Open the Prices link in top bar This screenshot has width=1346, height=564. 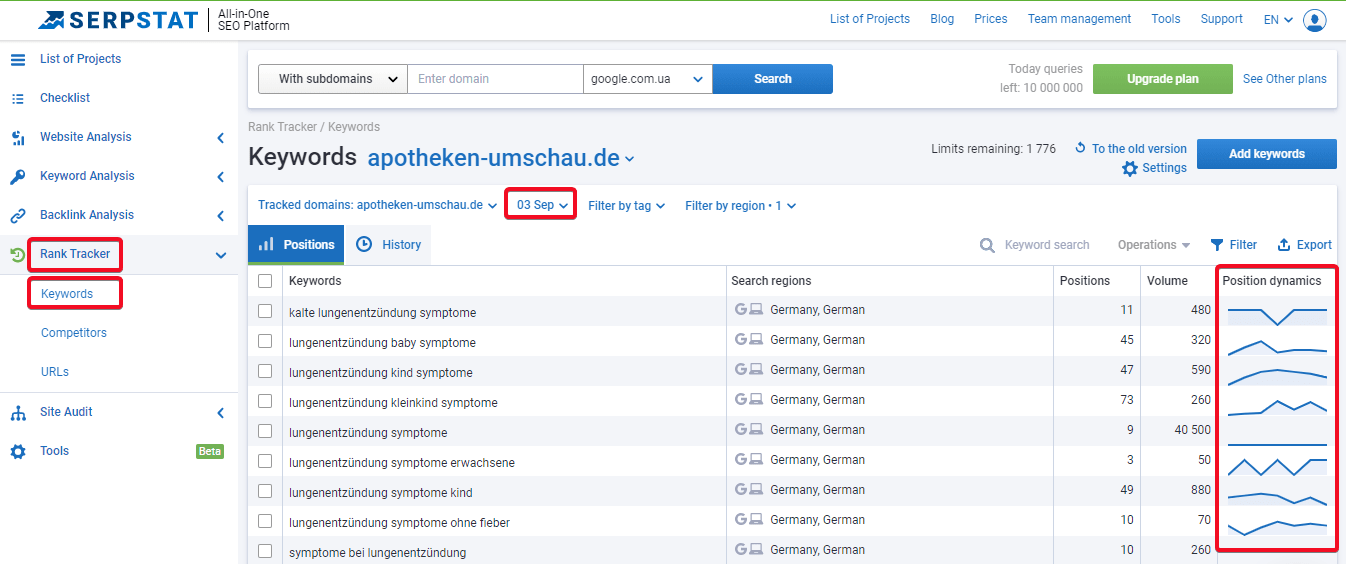coord(990,19)
